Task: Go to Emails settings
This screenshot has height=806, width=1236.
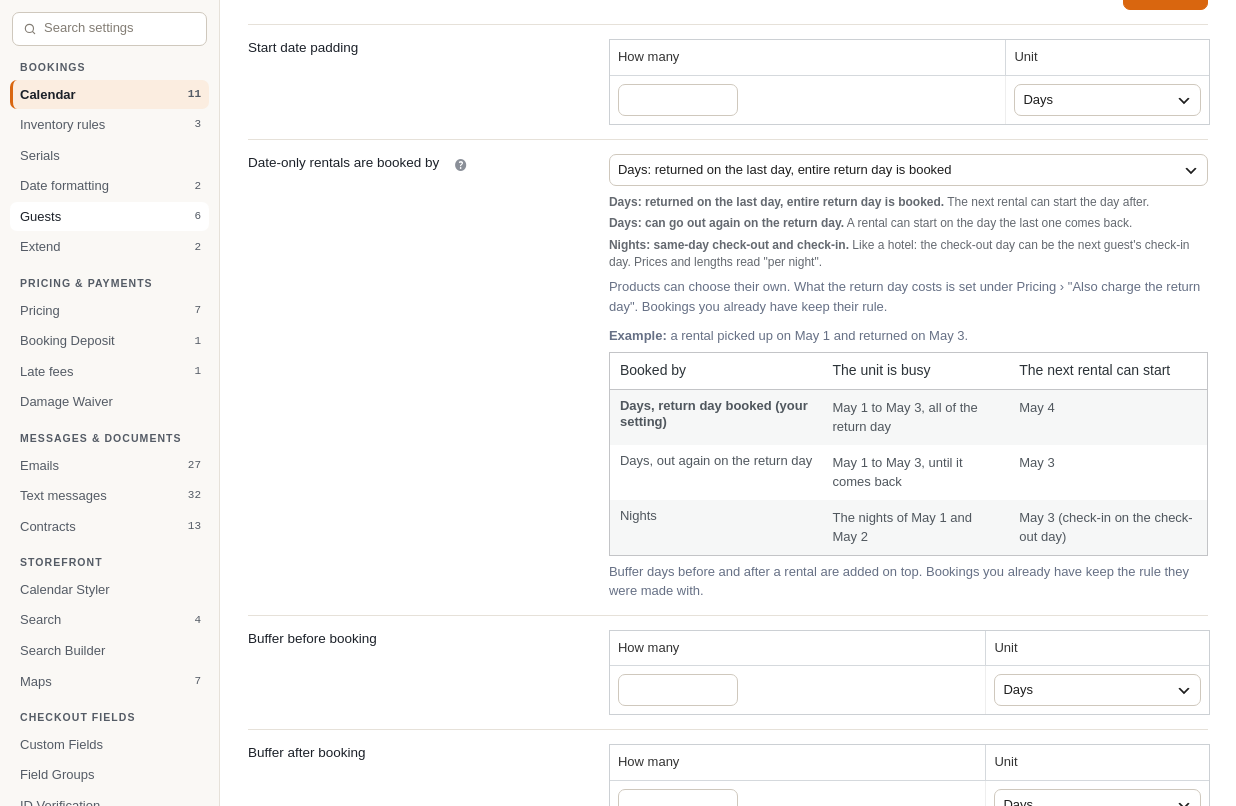Action: tap(110, 465)
